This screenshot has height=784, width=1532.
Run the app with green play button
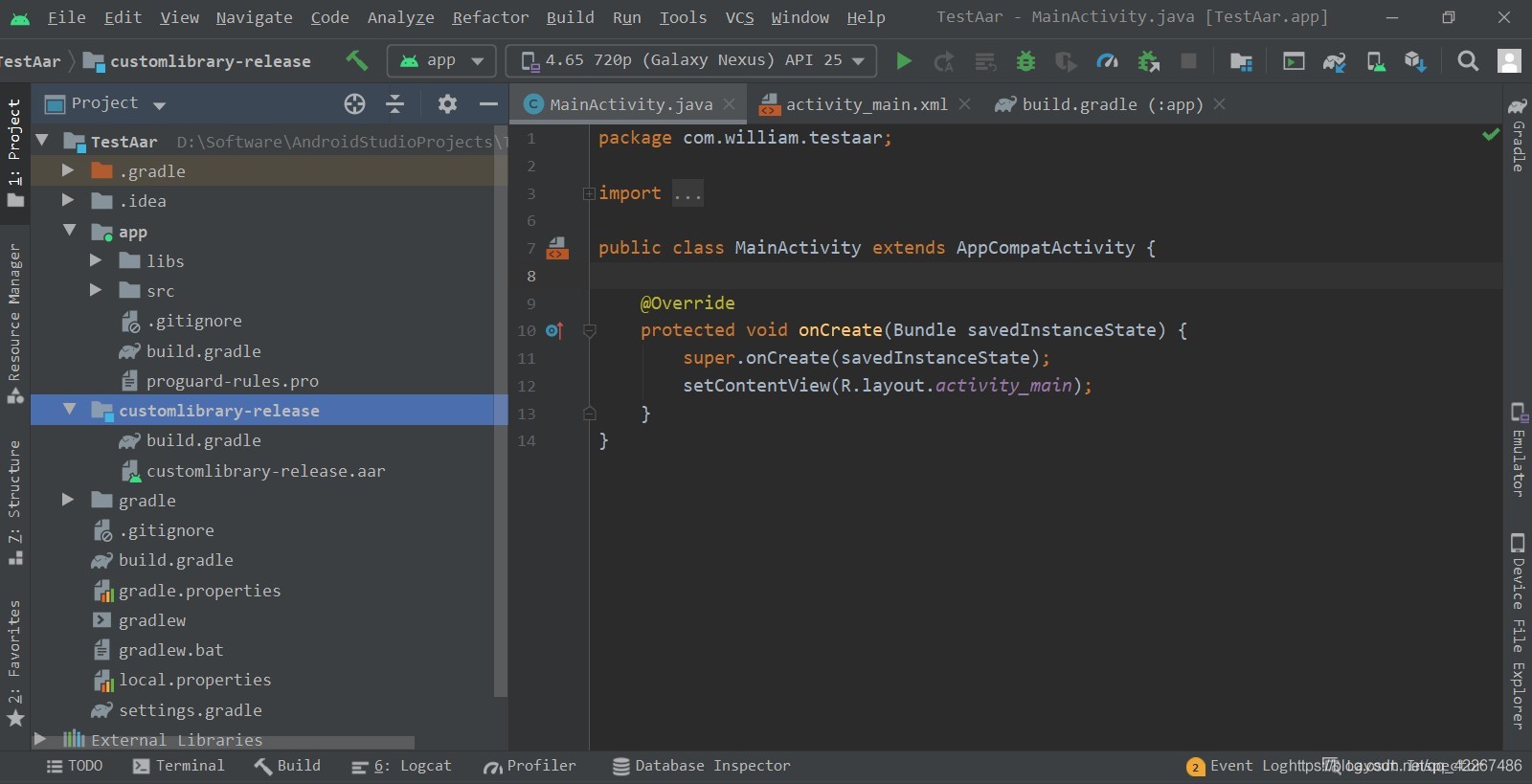[903, 61]
